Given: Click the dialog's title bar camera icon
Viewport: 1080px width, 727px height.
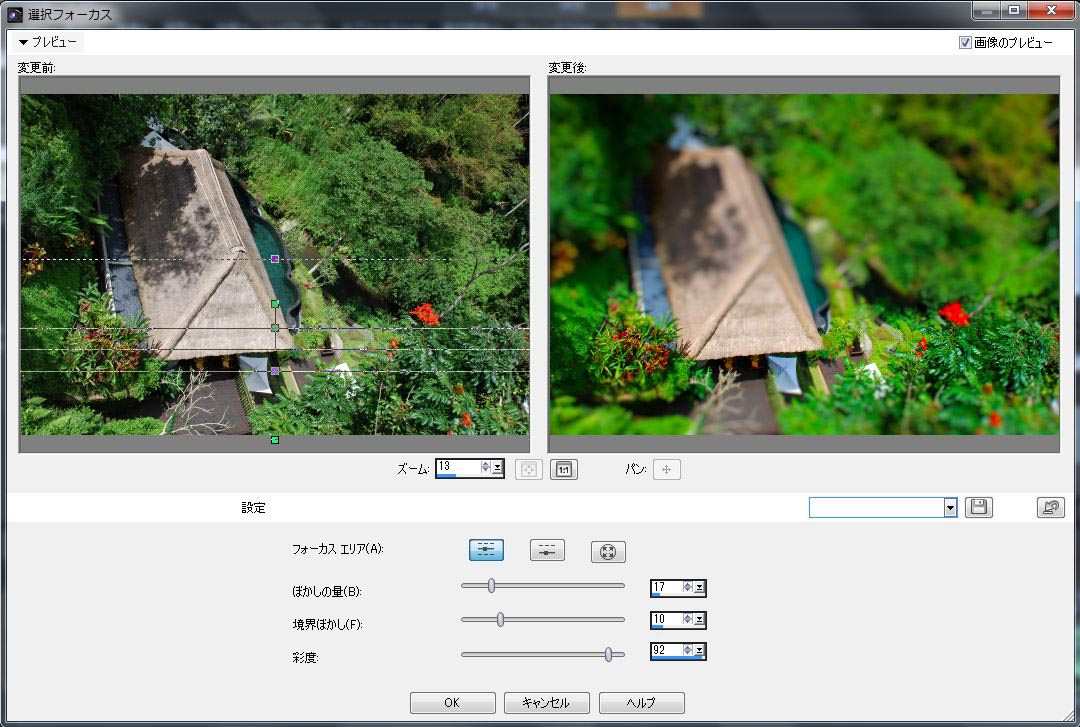Looking at the screenshot, I should pyautogui.click(x=14, y=14).
